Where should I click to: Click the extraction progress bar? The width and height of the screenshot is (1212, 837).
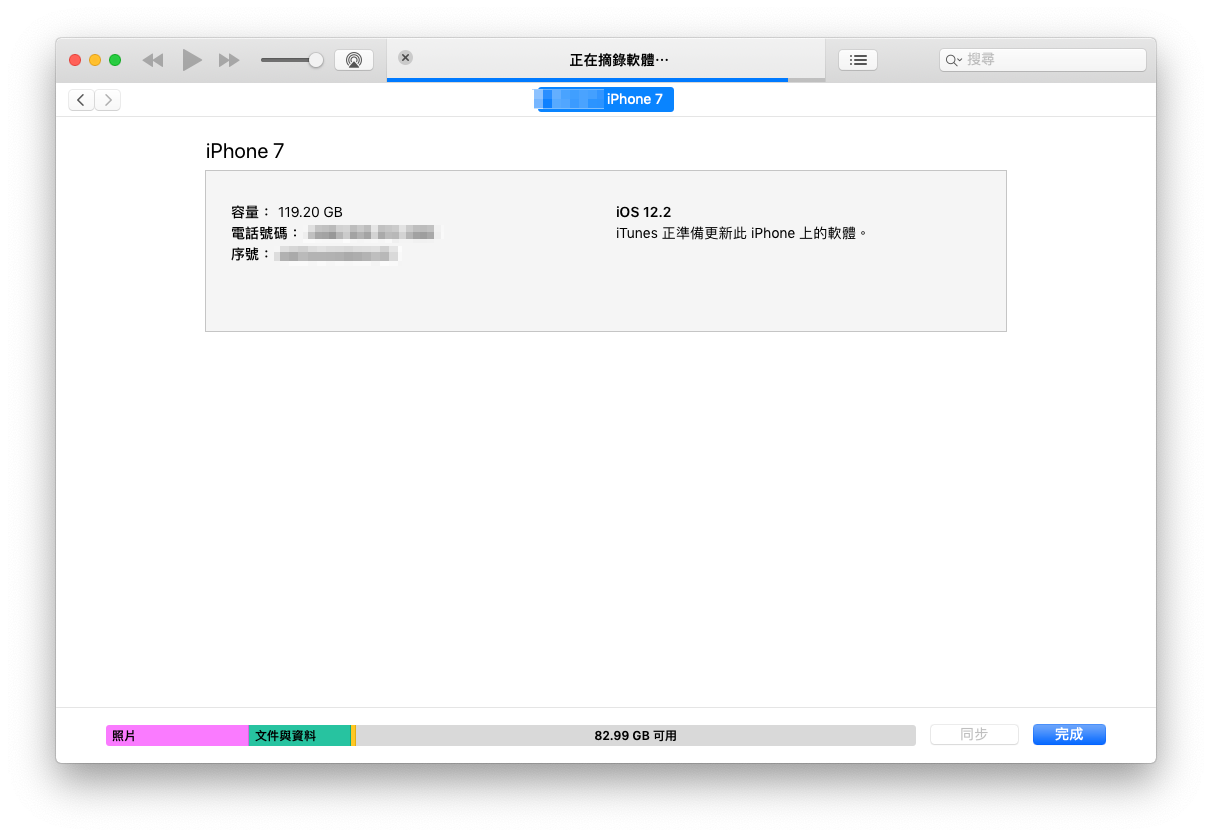(x=606, y=79)
